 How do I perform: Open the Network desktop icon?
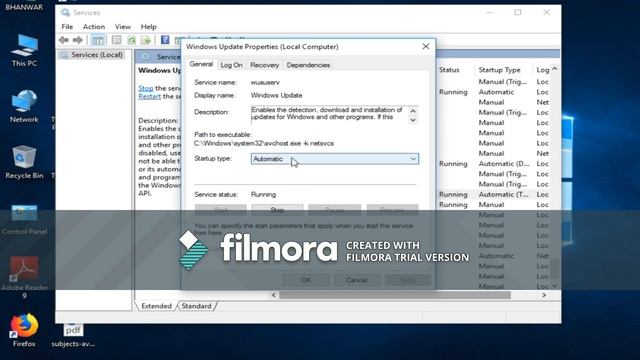pyautogui.click(x=24, y=107)
